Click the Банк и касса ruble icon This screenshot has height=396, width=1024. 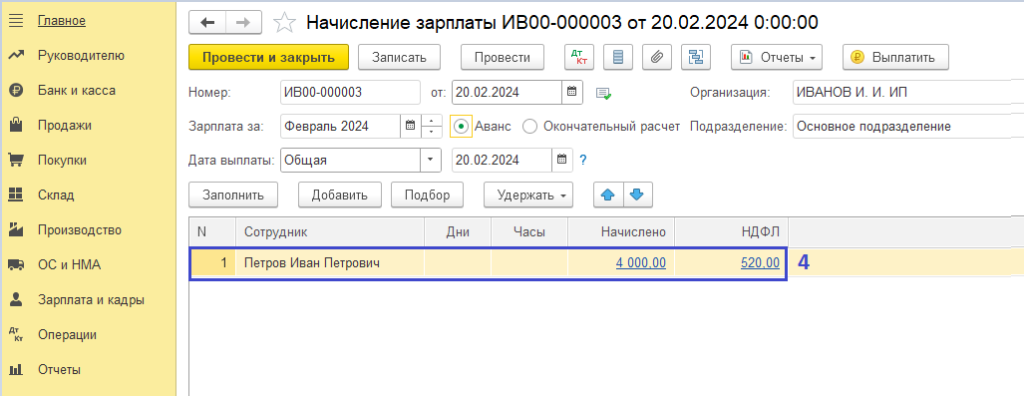pos(16,91)
